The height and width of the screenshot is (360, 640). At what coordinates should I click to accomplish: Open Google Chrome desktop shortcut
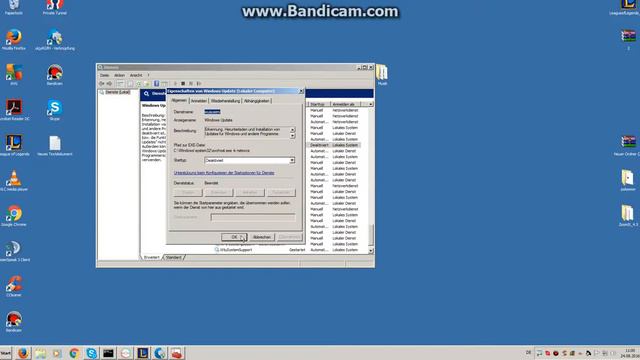14,216
